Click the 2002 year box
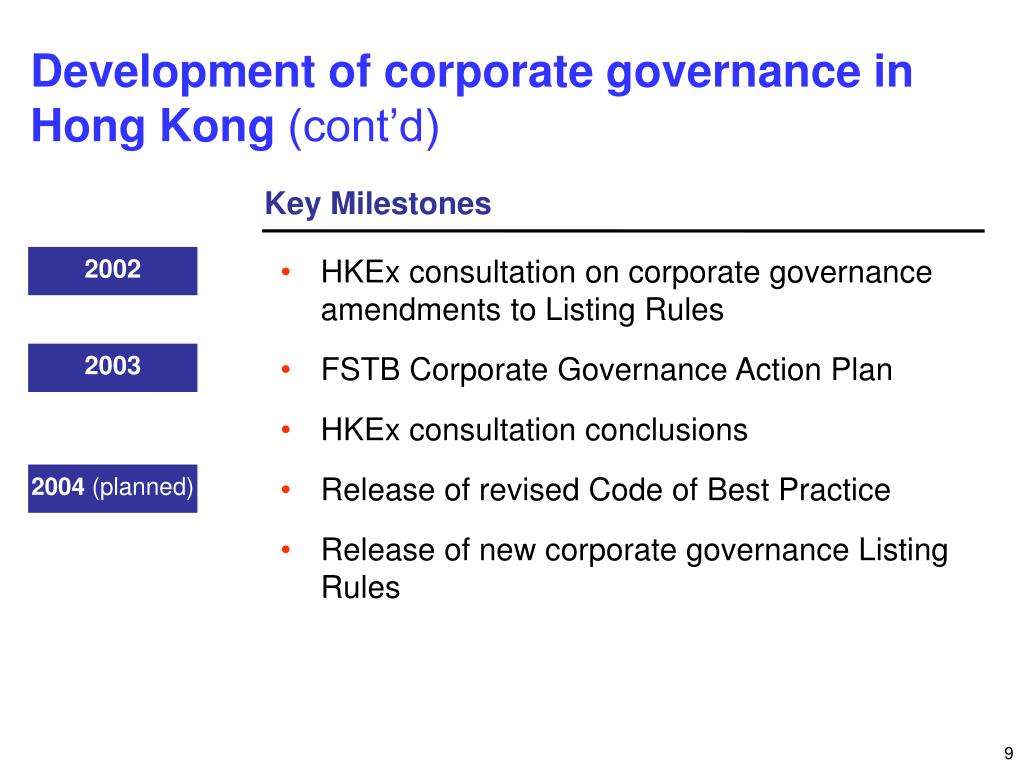Viewport: 1024px width, 768px height. point(112,270)
